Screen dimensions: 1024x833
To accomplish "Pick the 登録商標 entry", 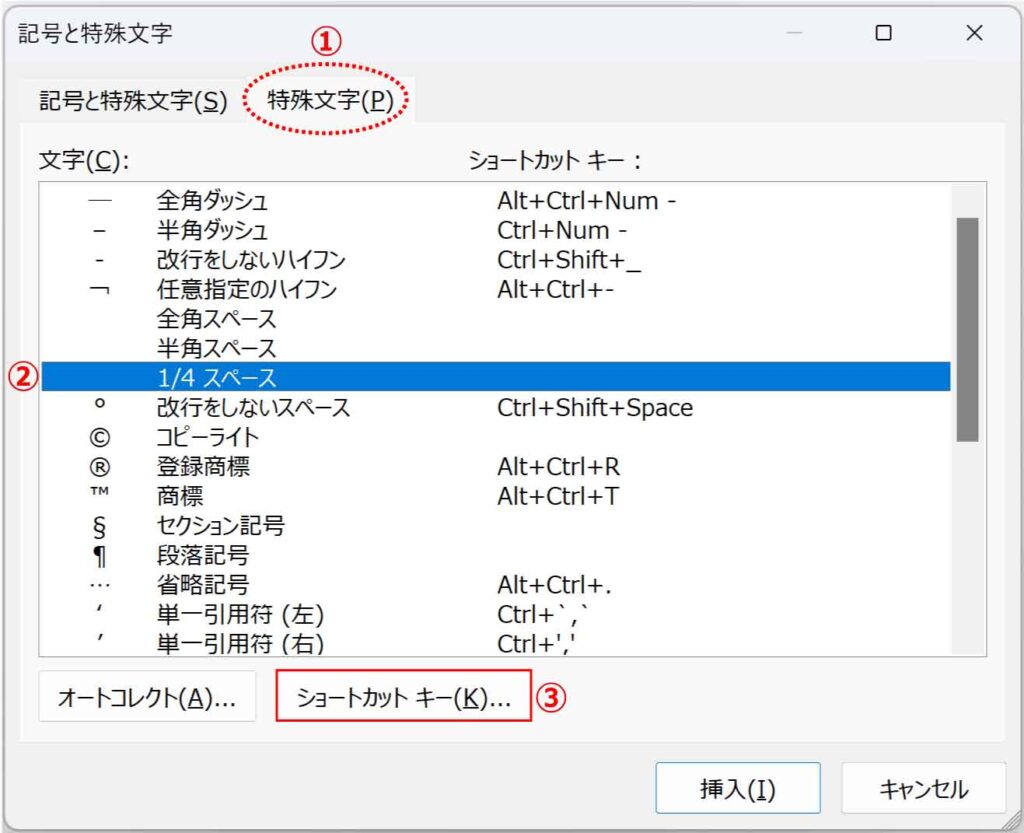I will pyautogui.click(x=496, y=466).
